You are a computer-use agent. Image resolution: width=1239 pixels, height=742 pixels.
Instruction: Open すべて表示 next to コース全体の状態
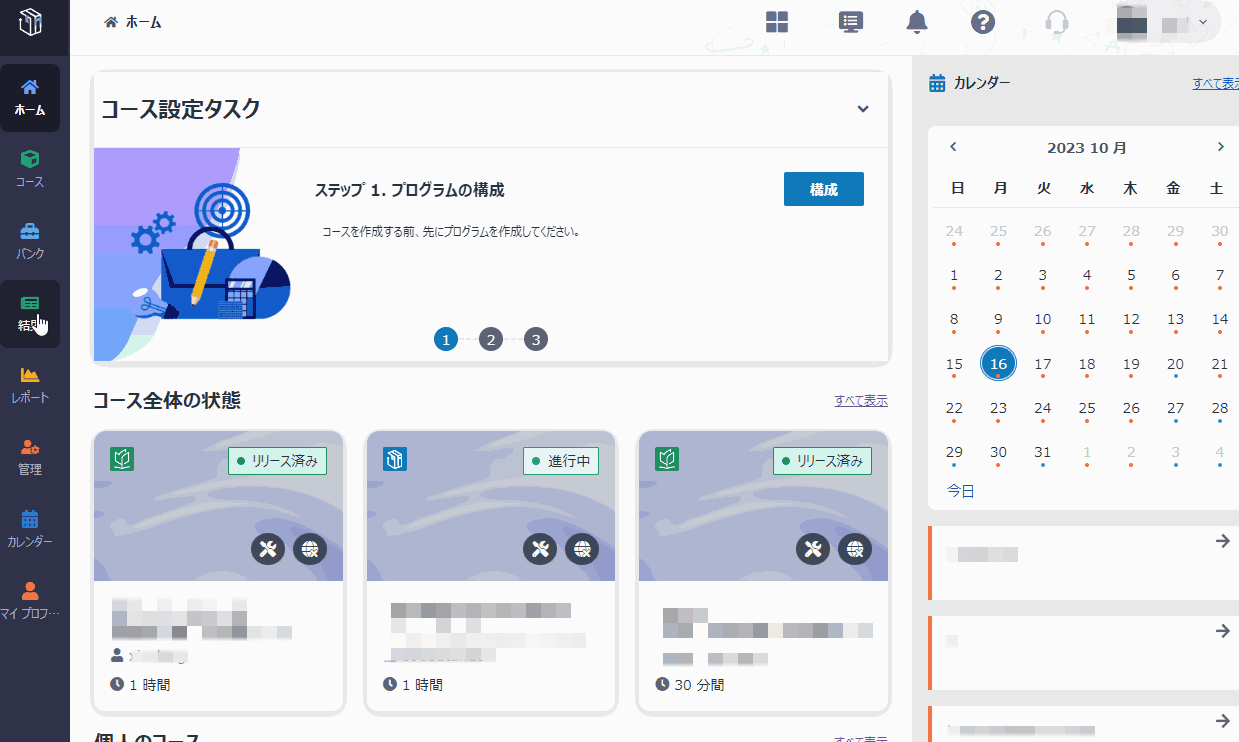(x=861, y=399)
